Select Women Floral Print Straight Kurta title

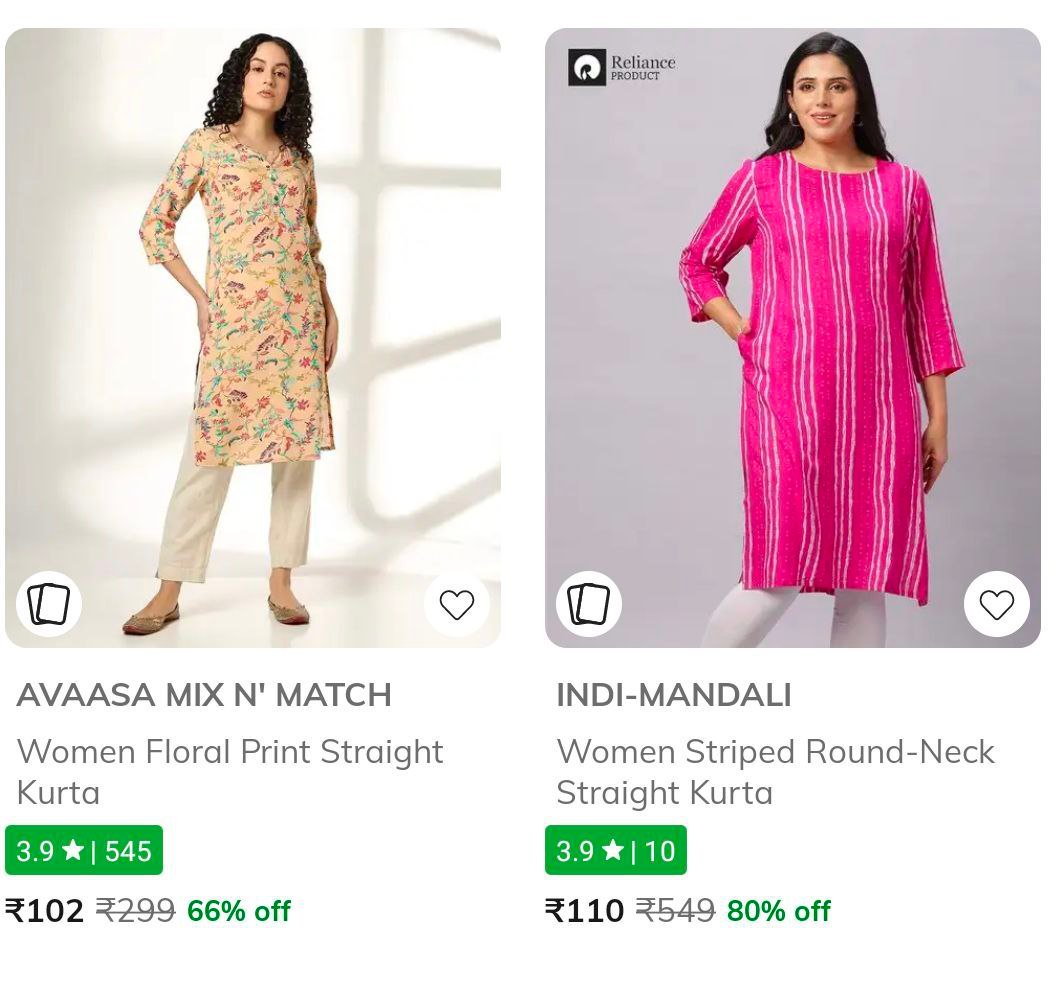pyautogui.click(x=230, y=772)
